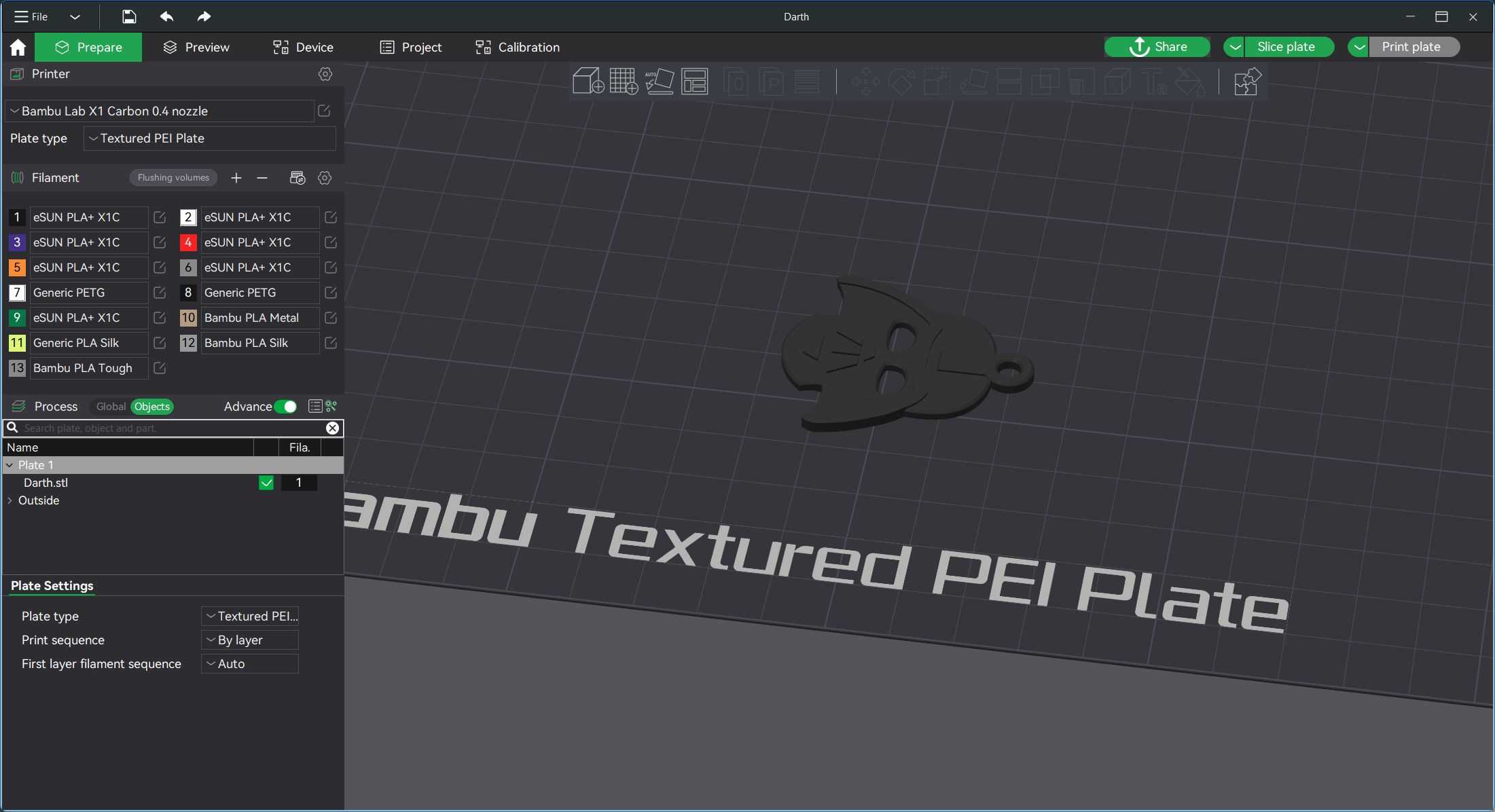1495x812 pixels.
Task: Open the printer preset dropdown
Action: 160,111
